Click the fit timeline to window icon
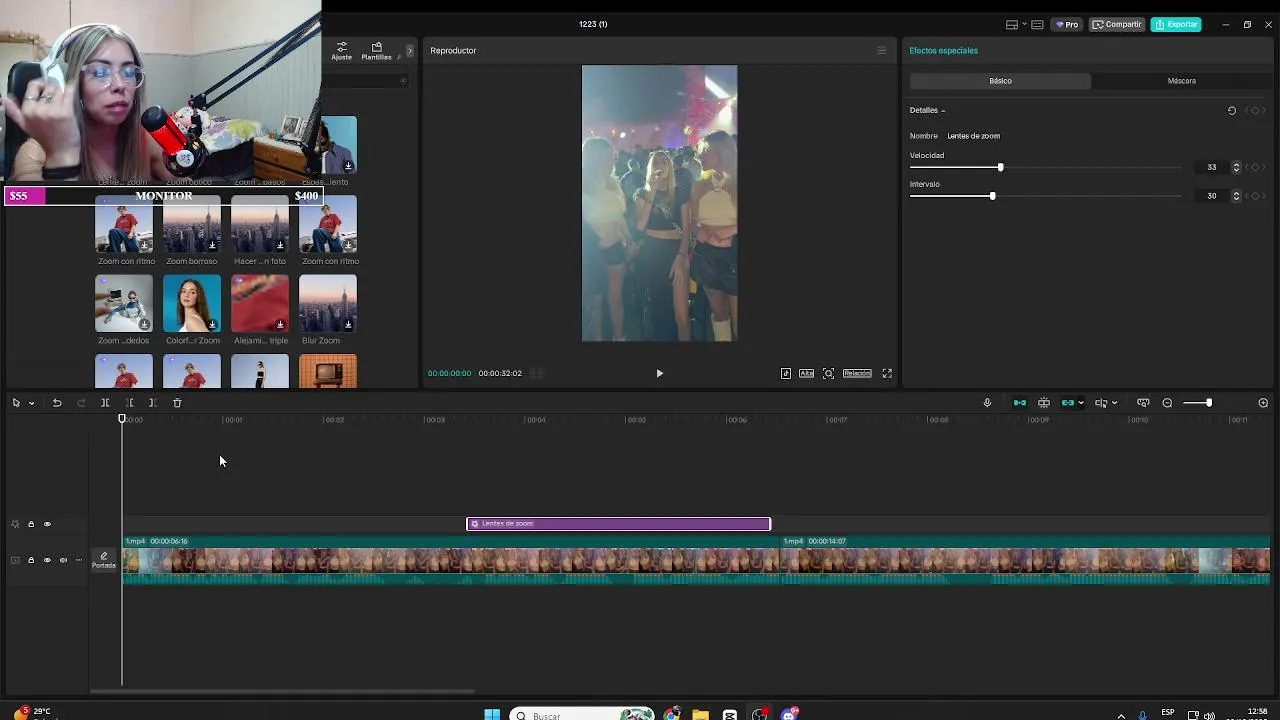The height and width of the screenshot is (720, 1280). (1143, 403)
